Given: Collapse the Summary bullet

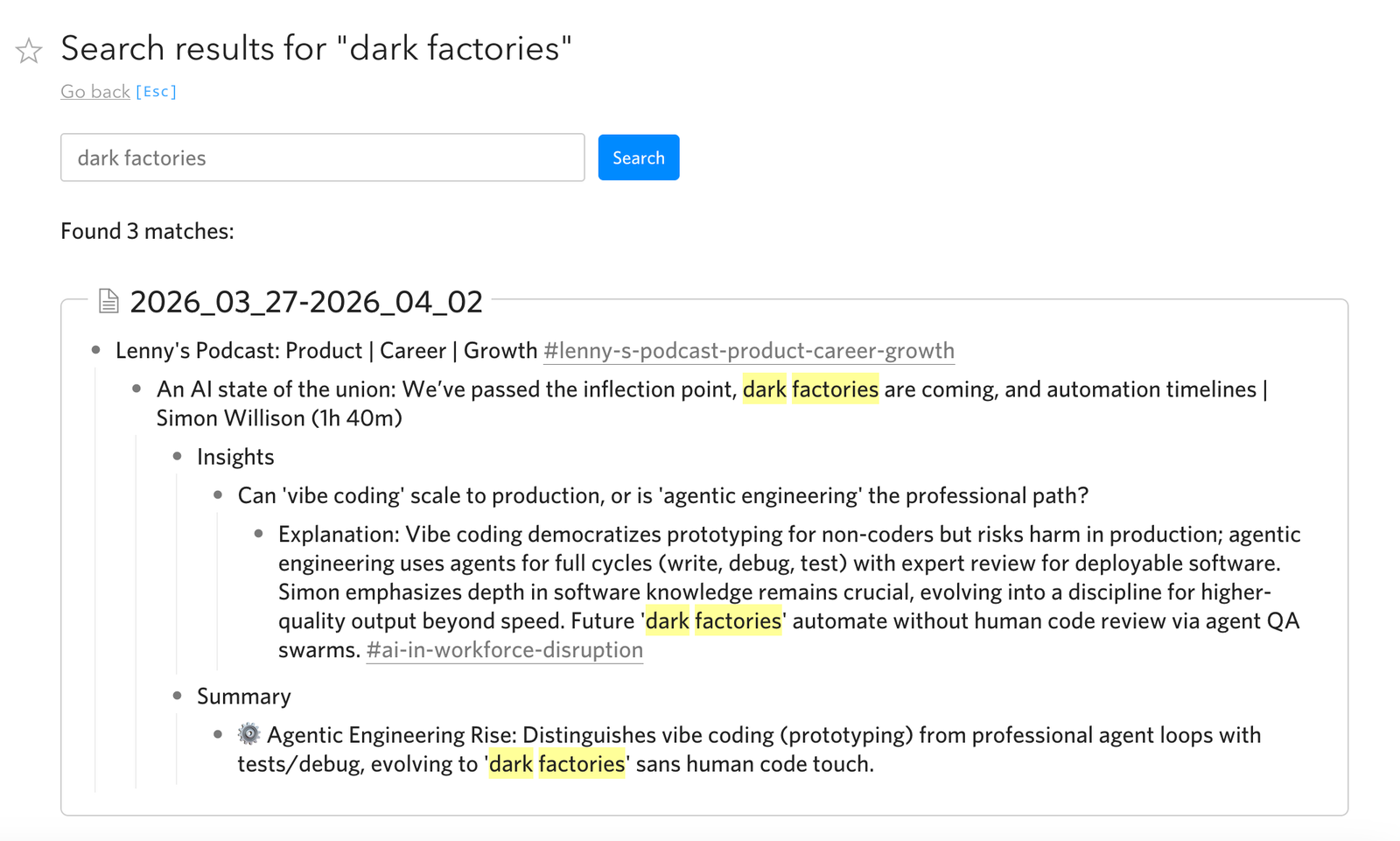Looking at the screenshot, I should coord(178,696).
